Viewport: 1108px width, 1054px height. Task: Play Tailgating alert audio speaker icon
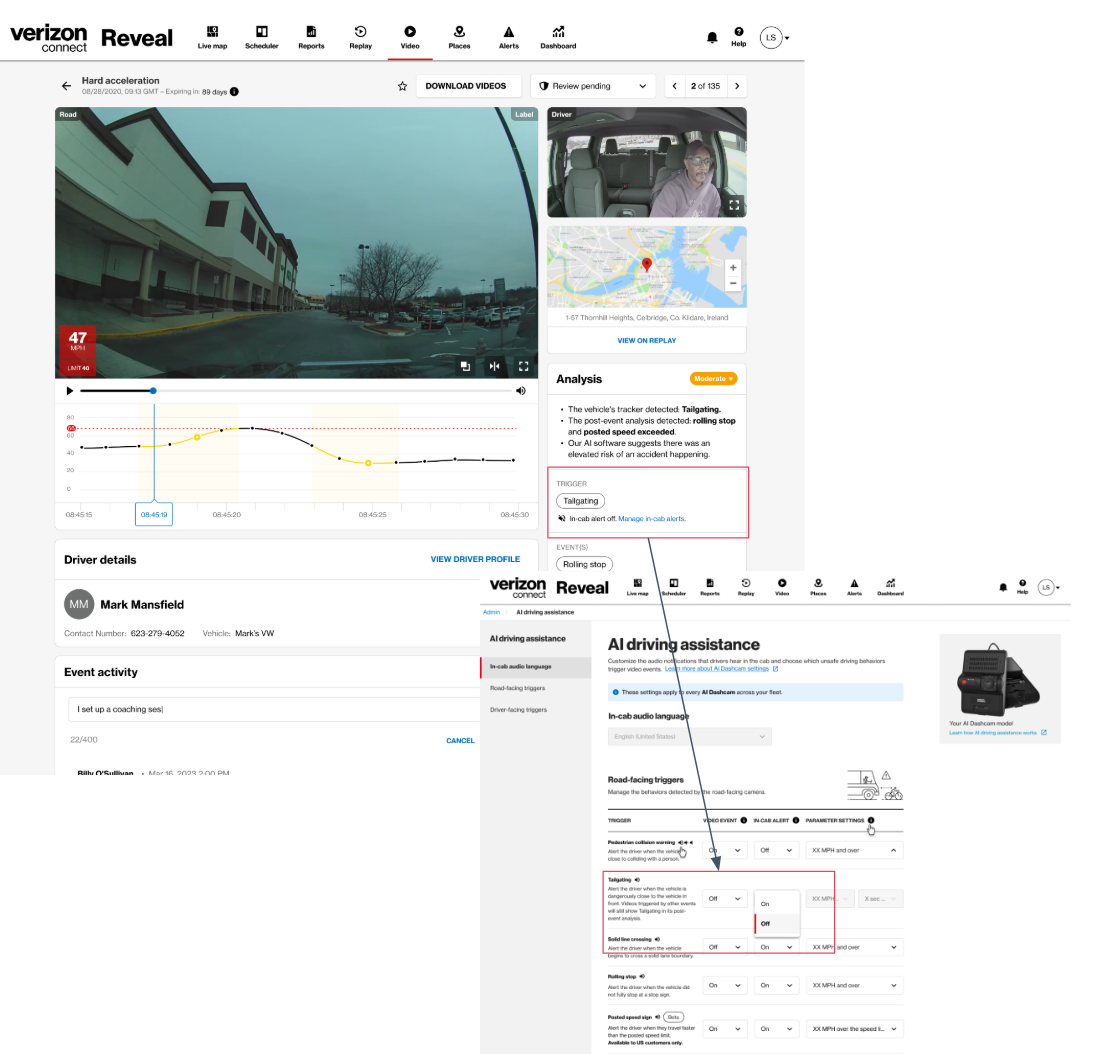(x=637, y=880)
